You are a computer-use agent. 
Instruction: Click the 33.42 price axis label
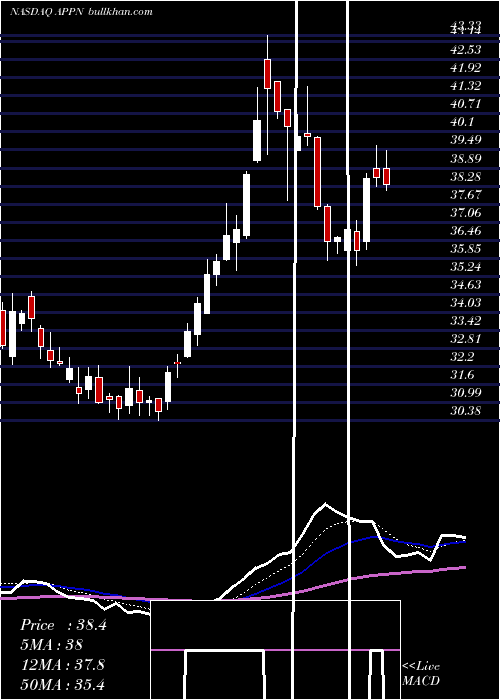click(x=466, y=321)
